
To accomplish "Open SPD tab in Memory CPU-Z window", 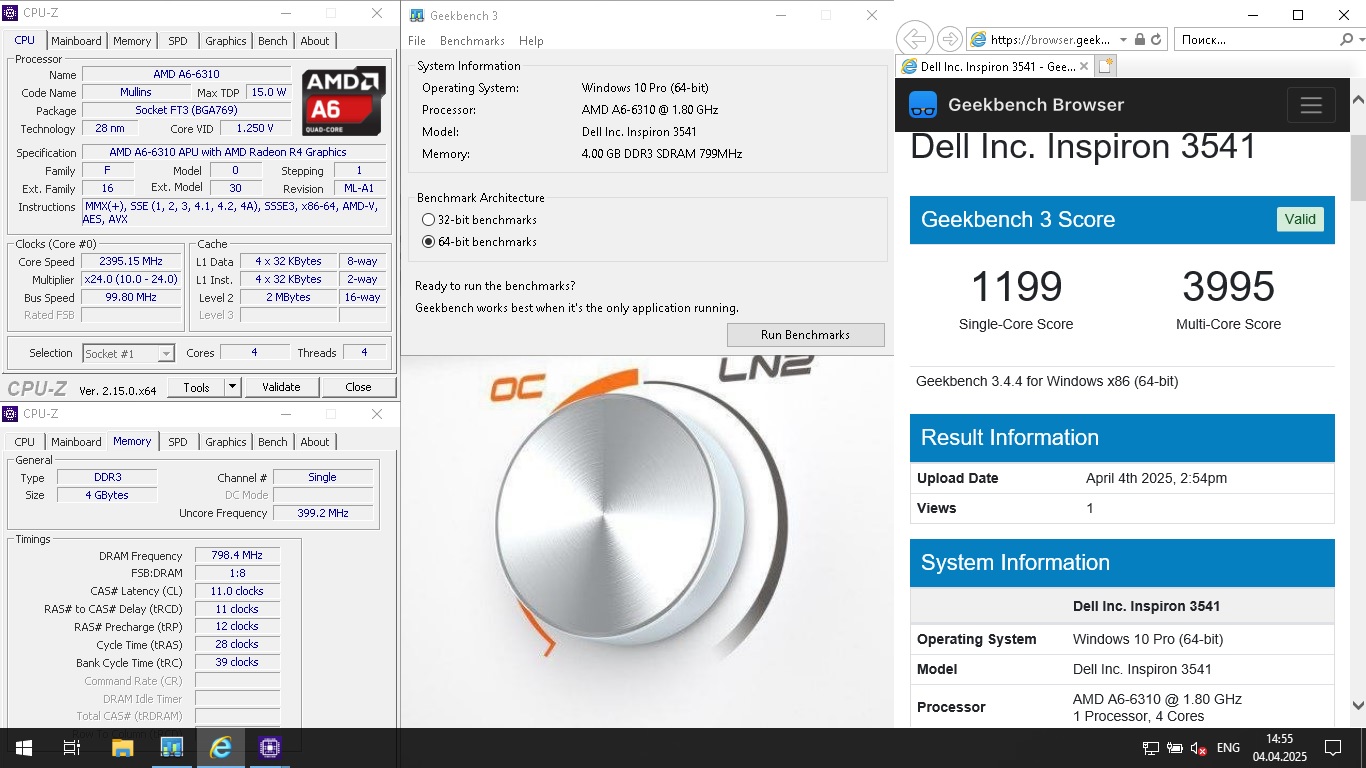I will [x=177, y=442].
